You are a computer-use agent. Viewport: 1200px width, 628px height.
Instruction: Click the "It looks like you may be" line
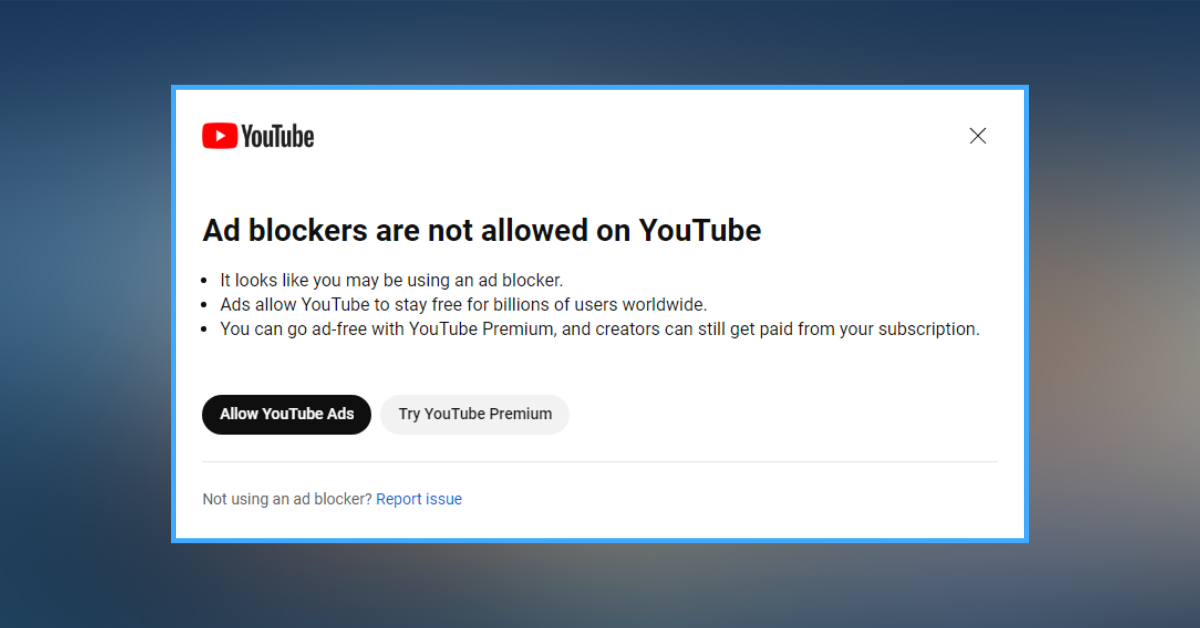(x=391, y=281)
